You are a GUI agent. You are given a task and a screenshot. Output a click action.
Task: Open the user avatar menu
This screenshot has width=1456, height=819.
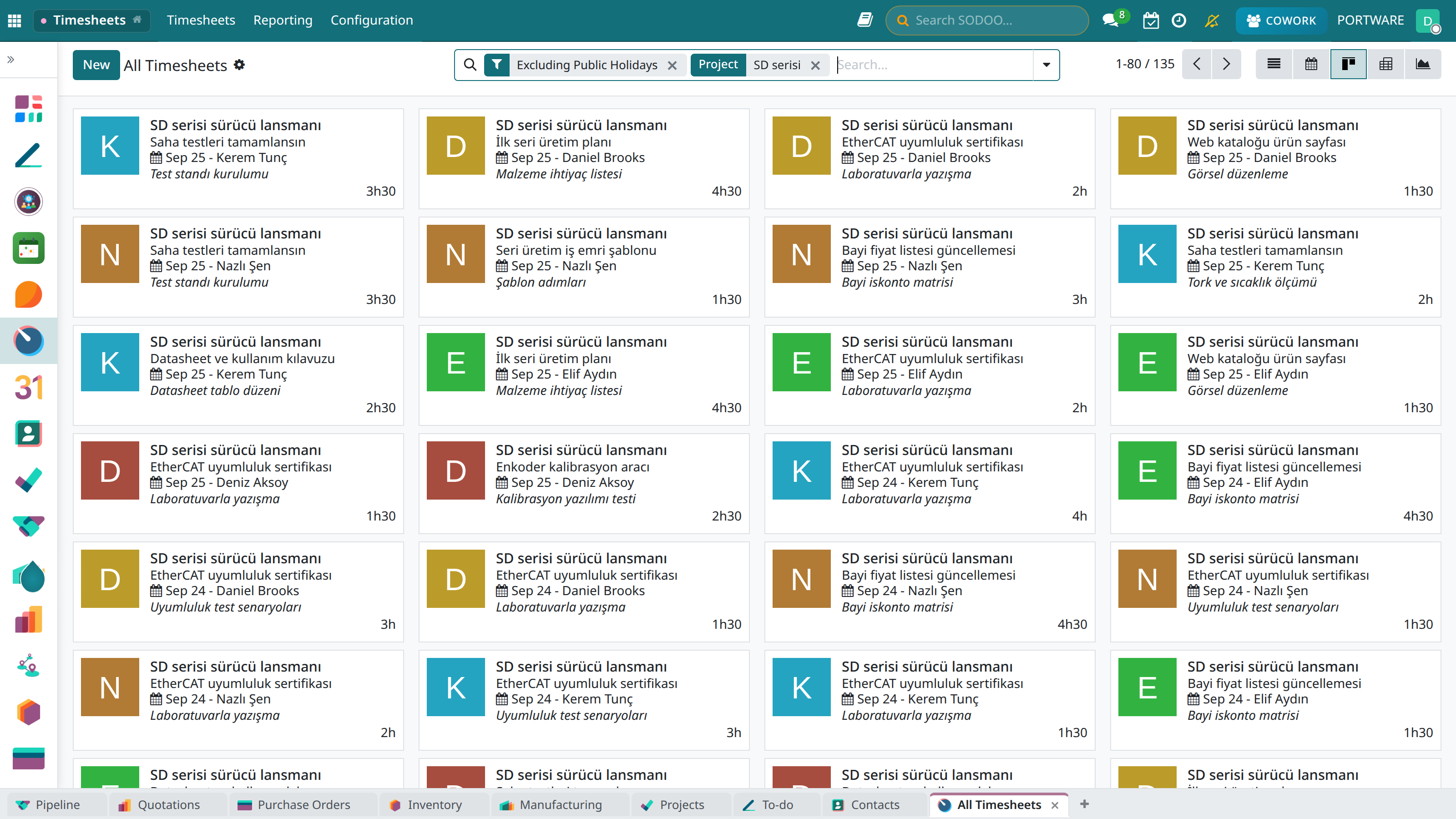click(x=1428, y=21)
